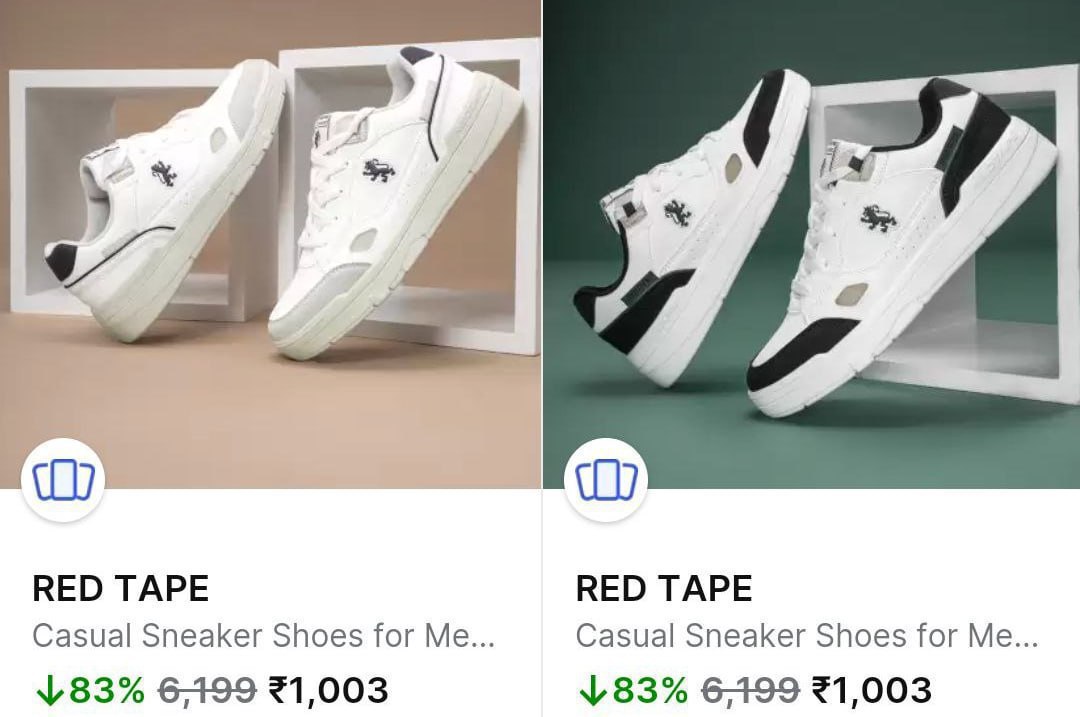Screen dimensions: 1080x717
Task: Tap similar products icon on beige-background card
Action: [x=63, y=480]
